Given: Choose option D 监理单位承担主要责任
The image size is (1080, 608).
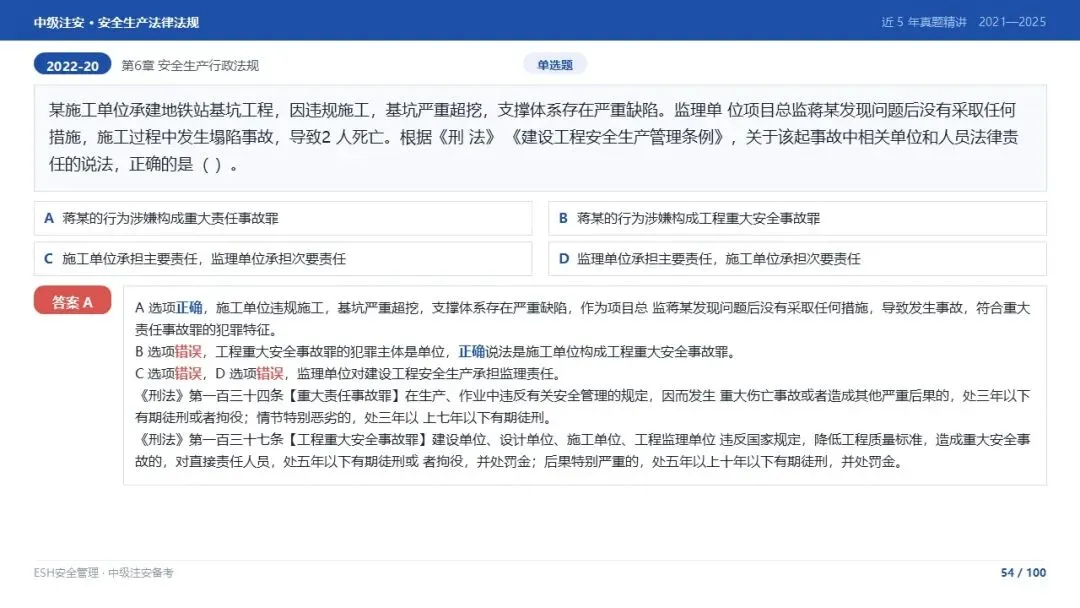Looking at the screenshot, I should [798, 259].
